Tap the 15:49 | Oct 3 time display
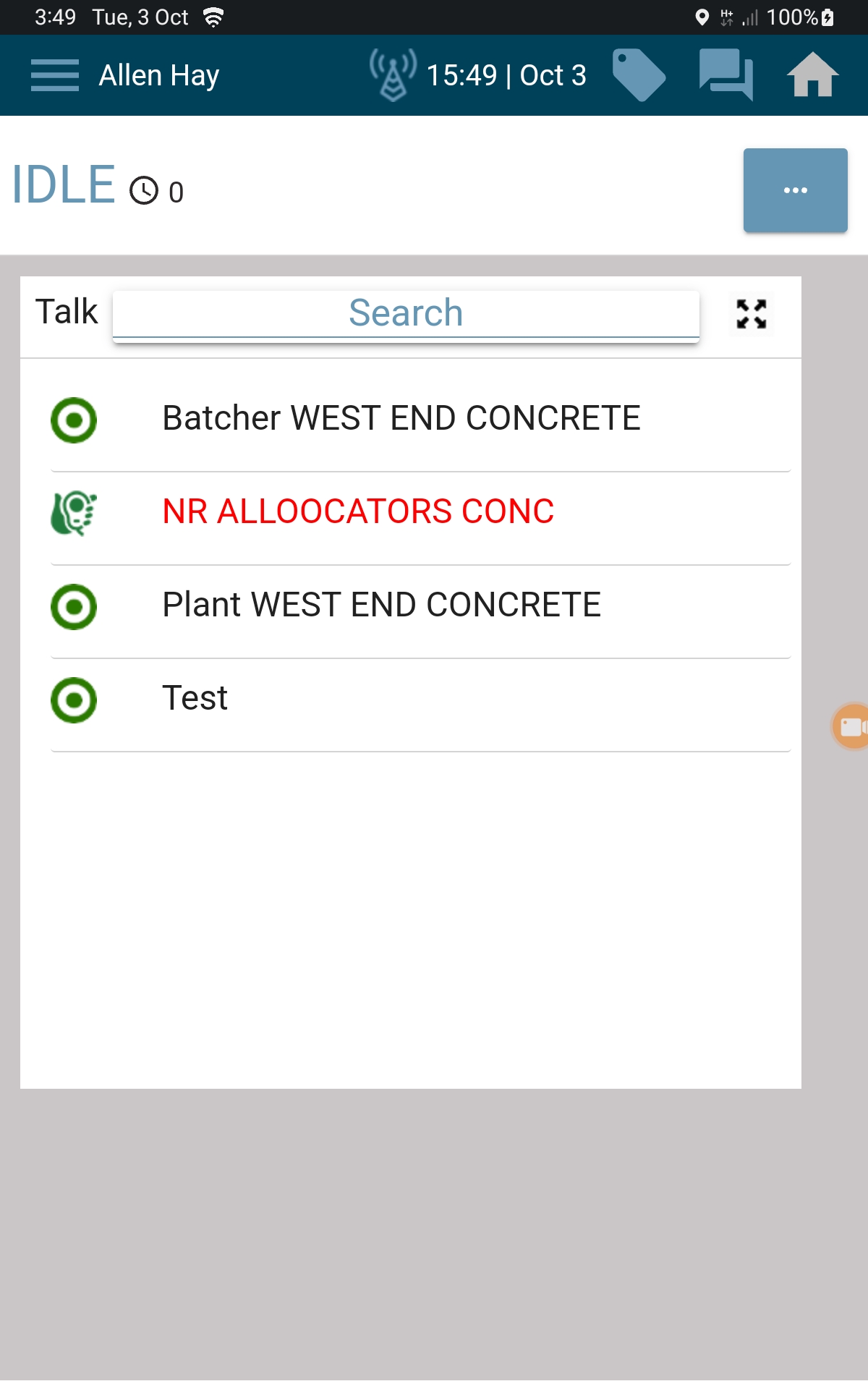This screenshot has width=868, height=1389. click(x=506, y=75)
